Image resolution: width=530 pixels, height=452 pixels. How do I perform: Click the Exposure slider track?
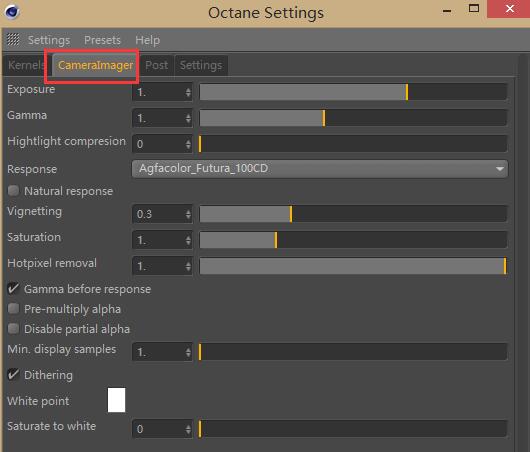point(353,92)
